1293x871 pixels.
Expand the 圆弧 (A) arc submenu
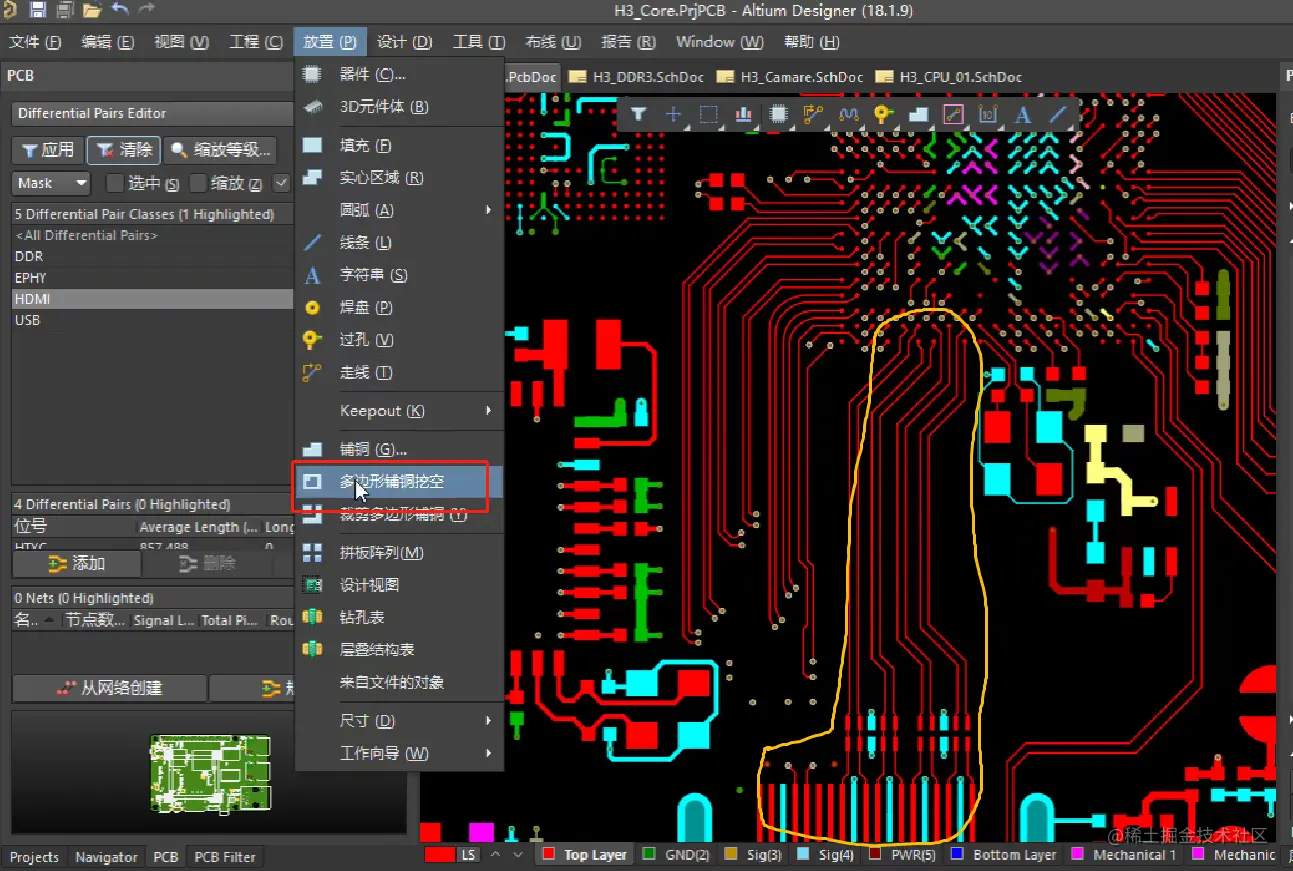[x=398, y=210]
